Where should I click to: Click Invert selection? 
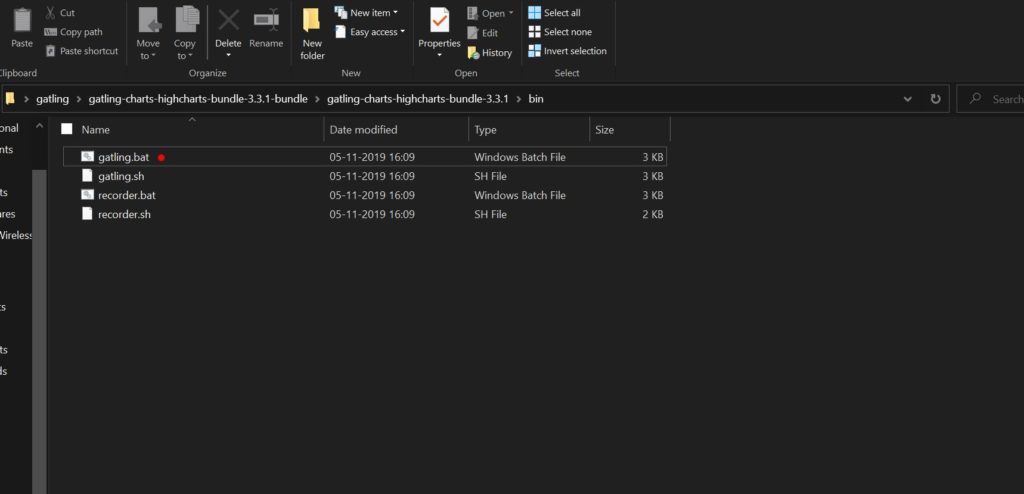click(567, 51)
